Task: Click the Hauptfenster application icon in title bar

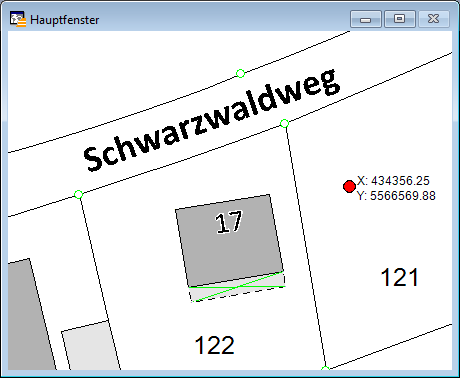Action: point(18,19)
